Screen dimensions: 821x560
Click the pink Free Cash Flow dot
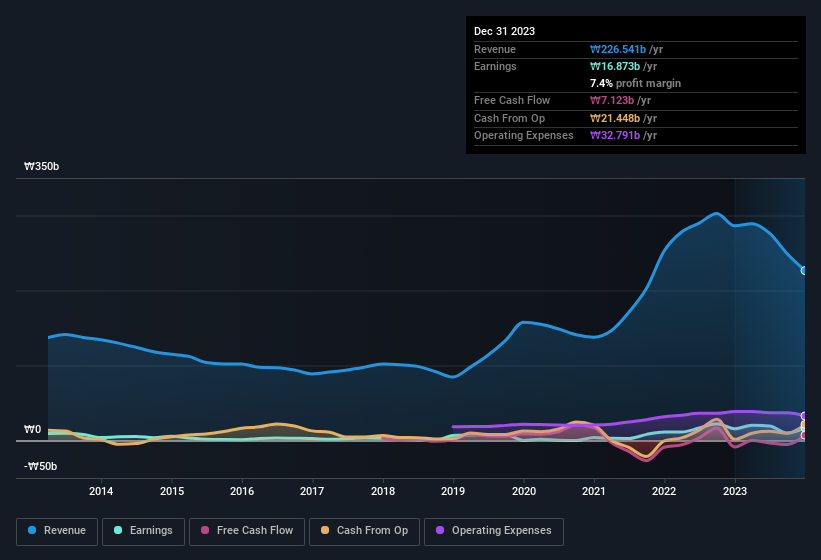tap(206, 530)
